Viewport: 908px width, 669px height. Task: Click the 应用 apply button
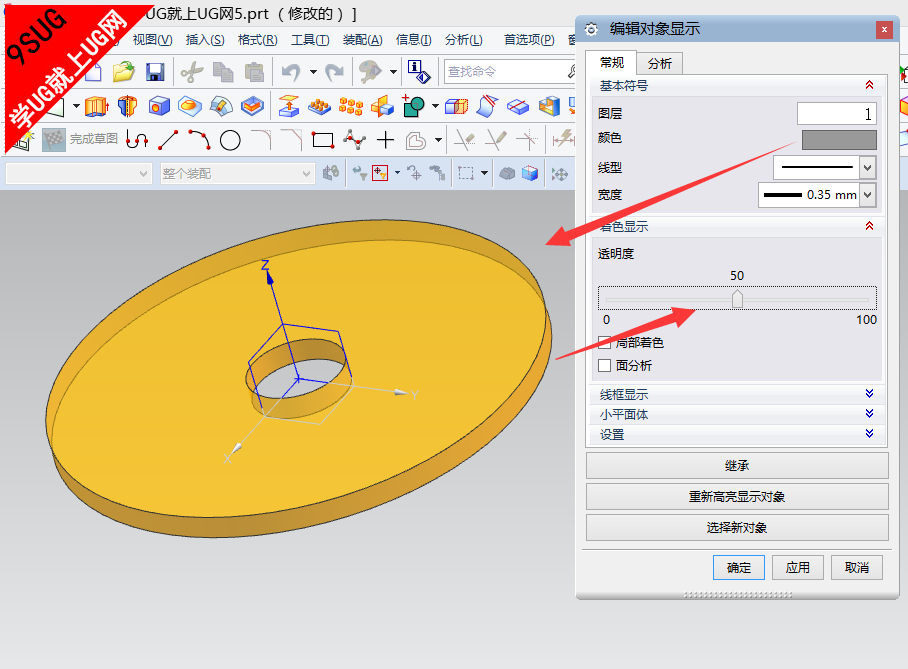pos(797,568)
